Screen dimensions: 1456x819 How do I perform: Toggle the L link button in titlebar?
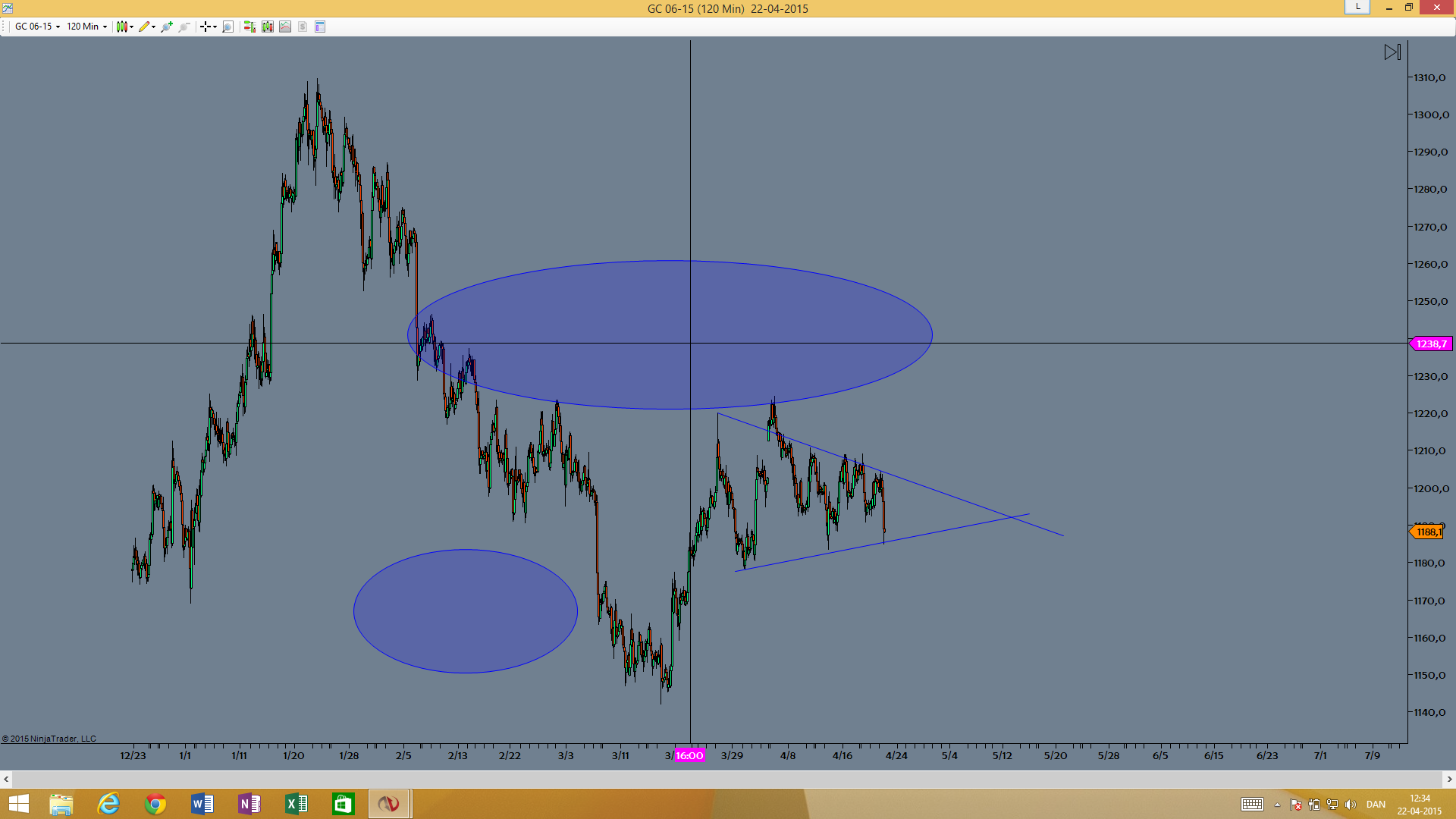[1357, 7]
